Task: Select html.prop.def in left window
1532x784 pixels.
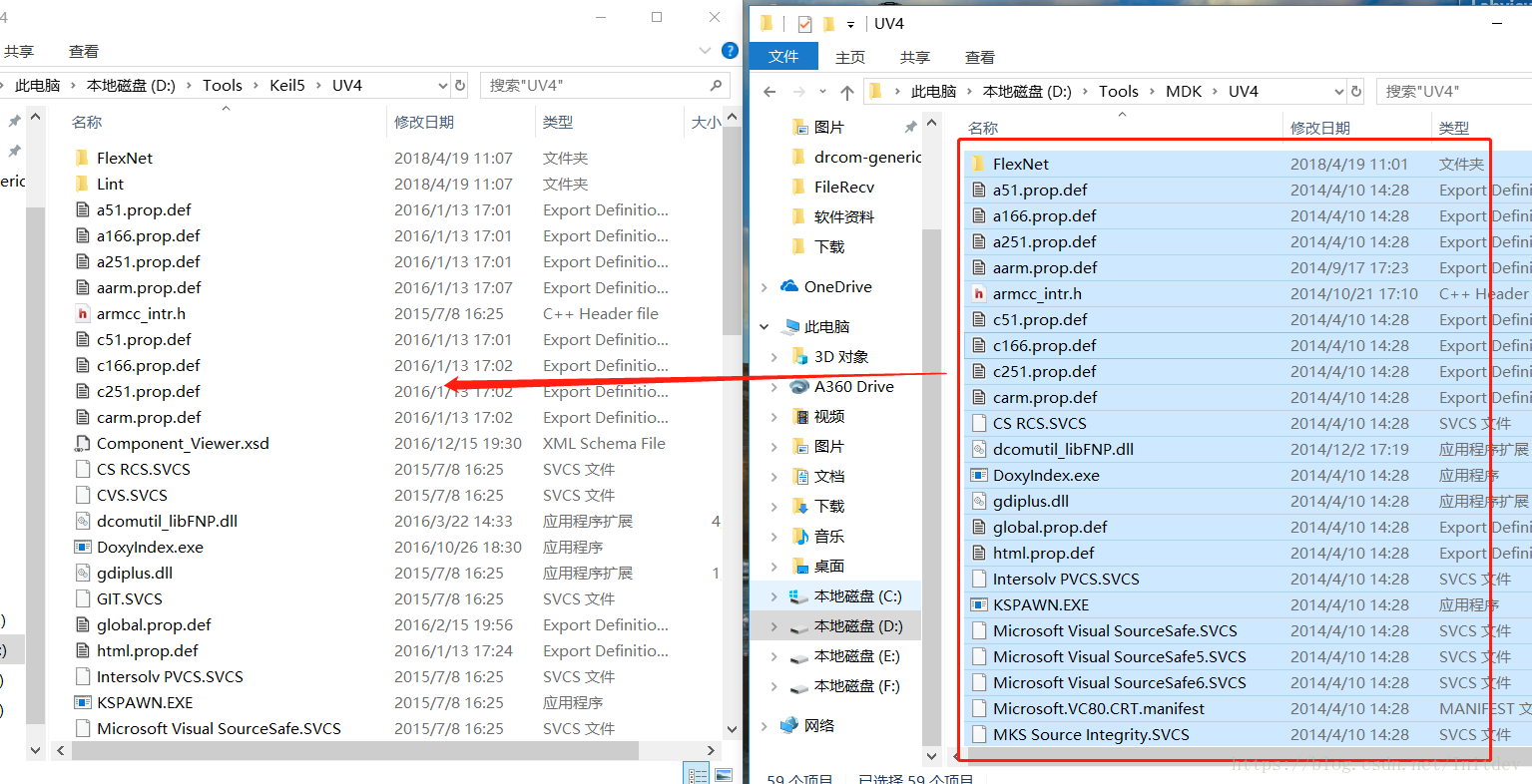Action: click(148, 651)
